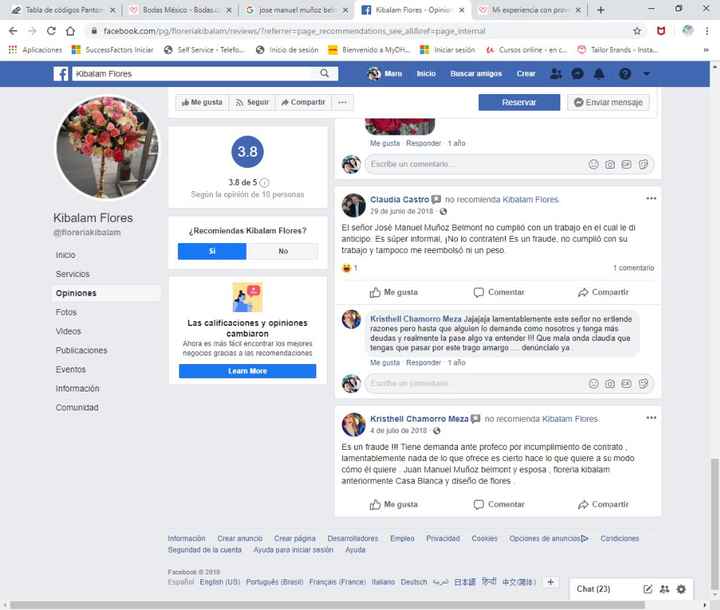Screen dimensions: 720x610
Task: Attach photo in upper comment box
Action: click(610, 164)
